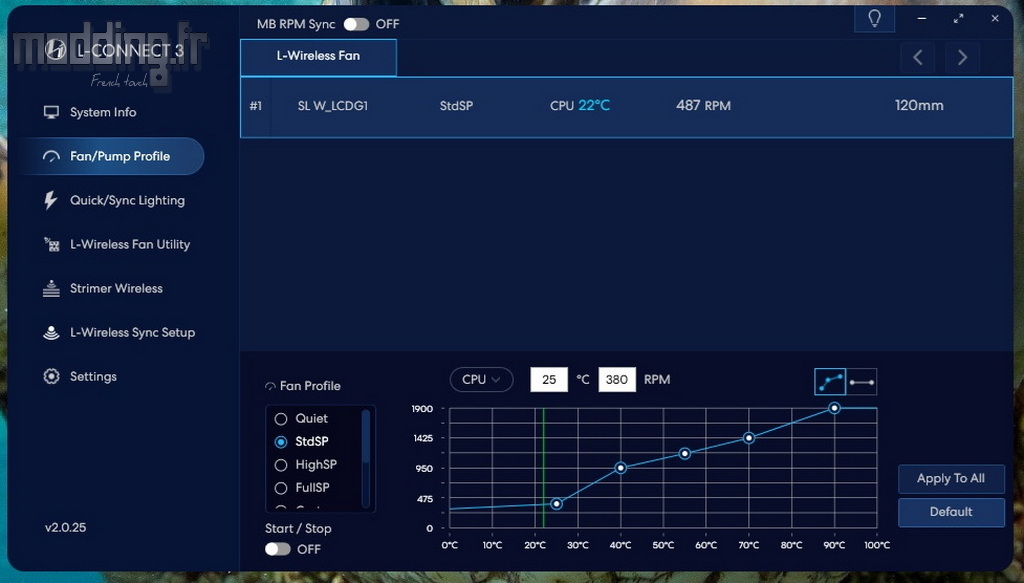The width and height of the screenshot is (1024, 583).
Task: Click the Settings gear icon
Action: [x=51, y=377]
